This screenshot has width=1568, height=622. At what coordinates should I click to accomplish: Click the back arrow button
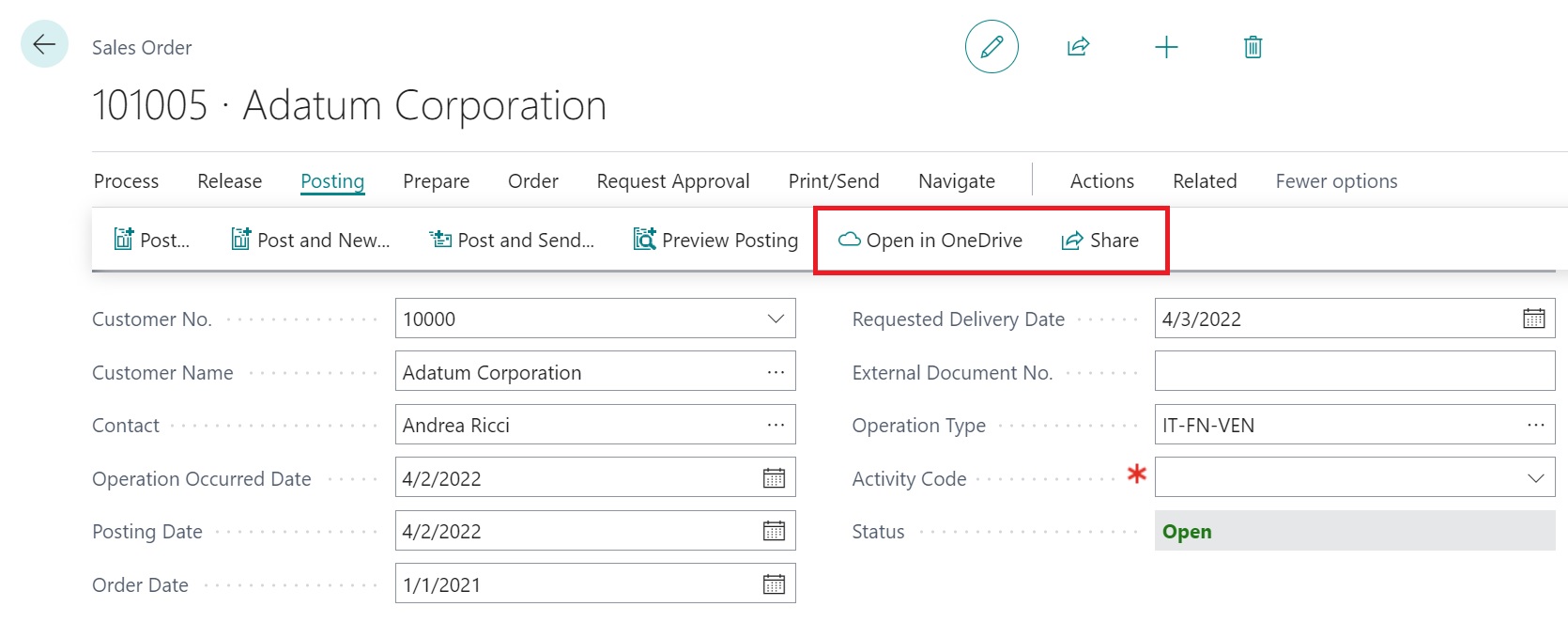pyautogui.click(x=44, y=44)
